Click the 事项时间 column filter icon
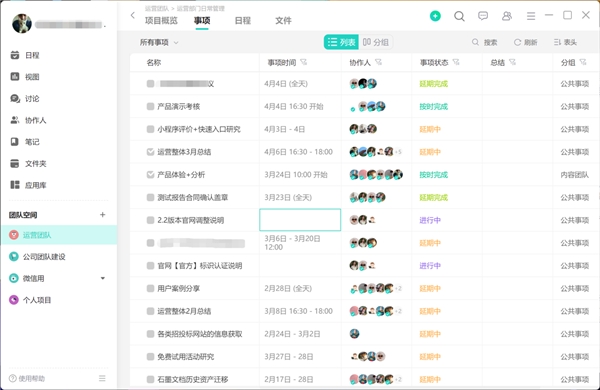Viewport: 600px width, 390px height. coord(303,62)
